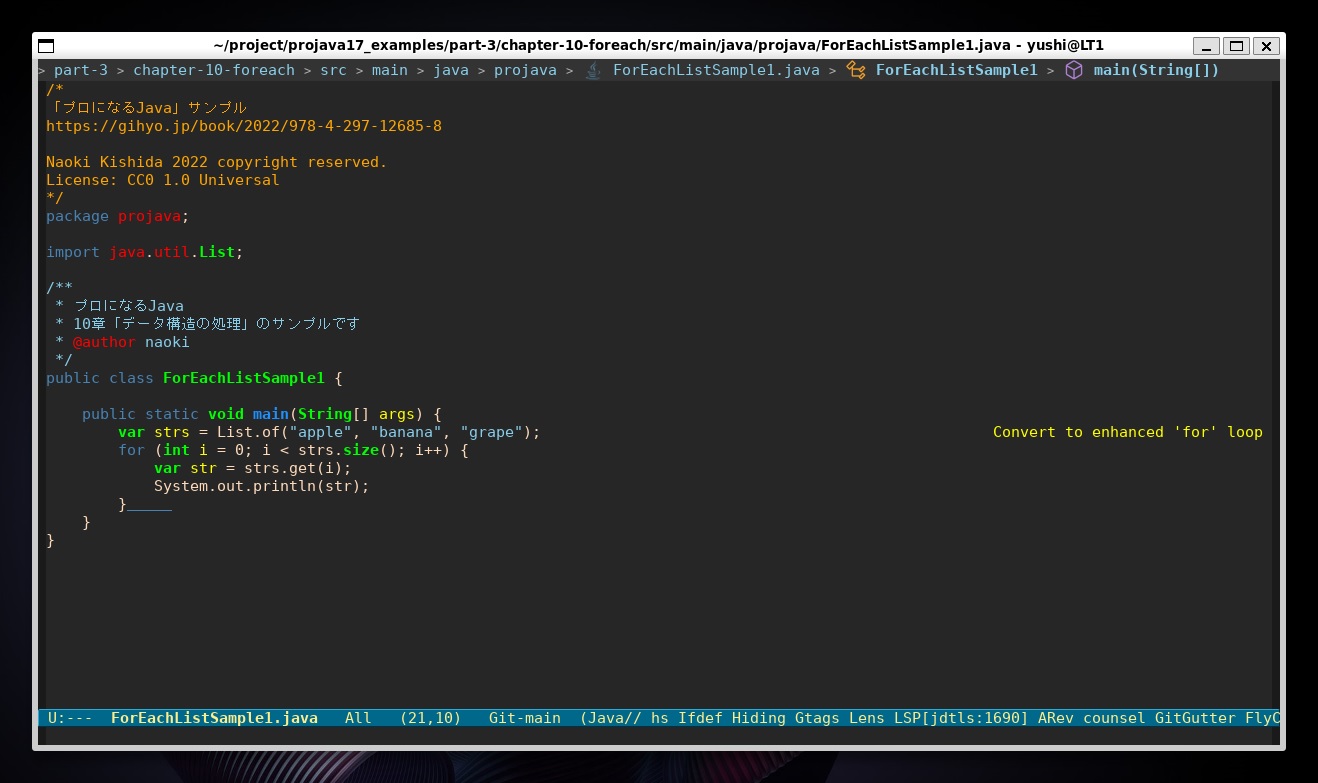
Task: Click the class symbol icon in breadcrumb
Action: tap(856, 70)
